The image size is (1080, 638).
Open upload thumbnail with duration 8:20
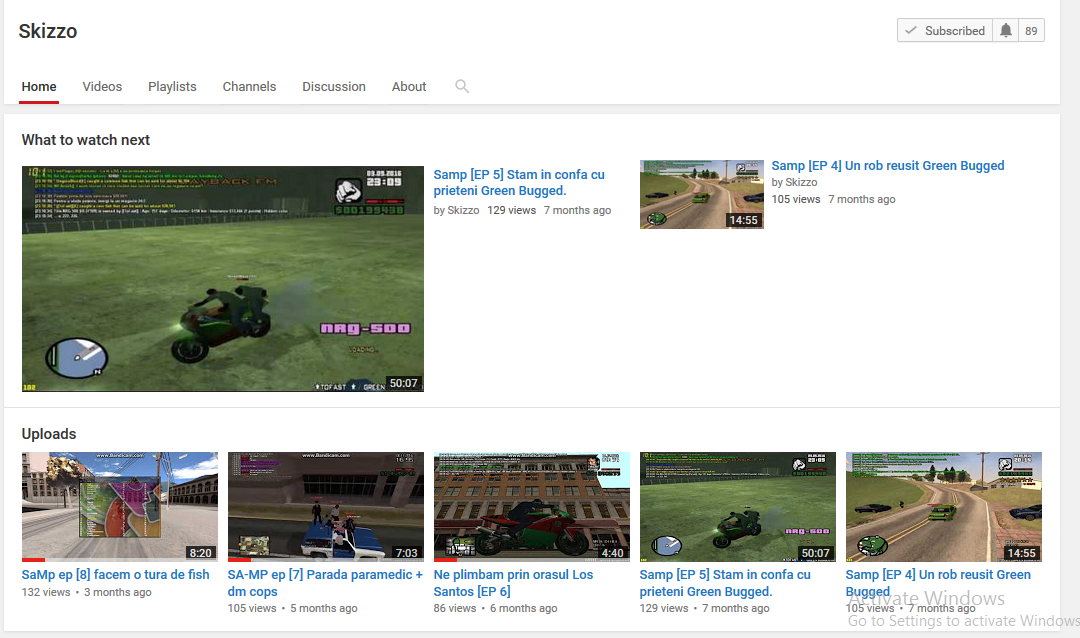tap(120, 507)
